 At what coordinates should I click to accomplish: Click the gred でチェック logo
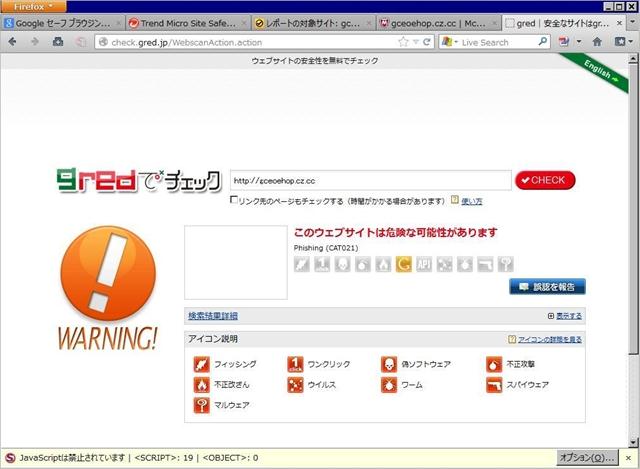tap(139, 181)
